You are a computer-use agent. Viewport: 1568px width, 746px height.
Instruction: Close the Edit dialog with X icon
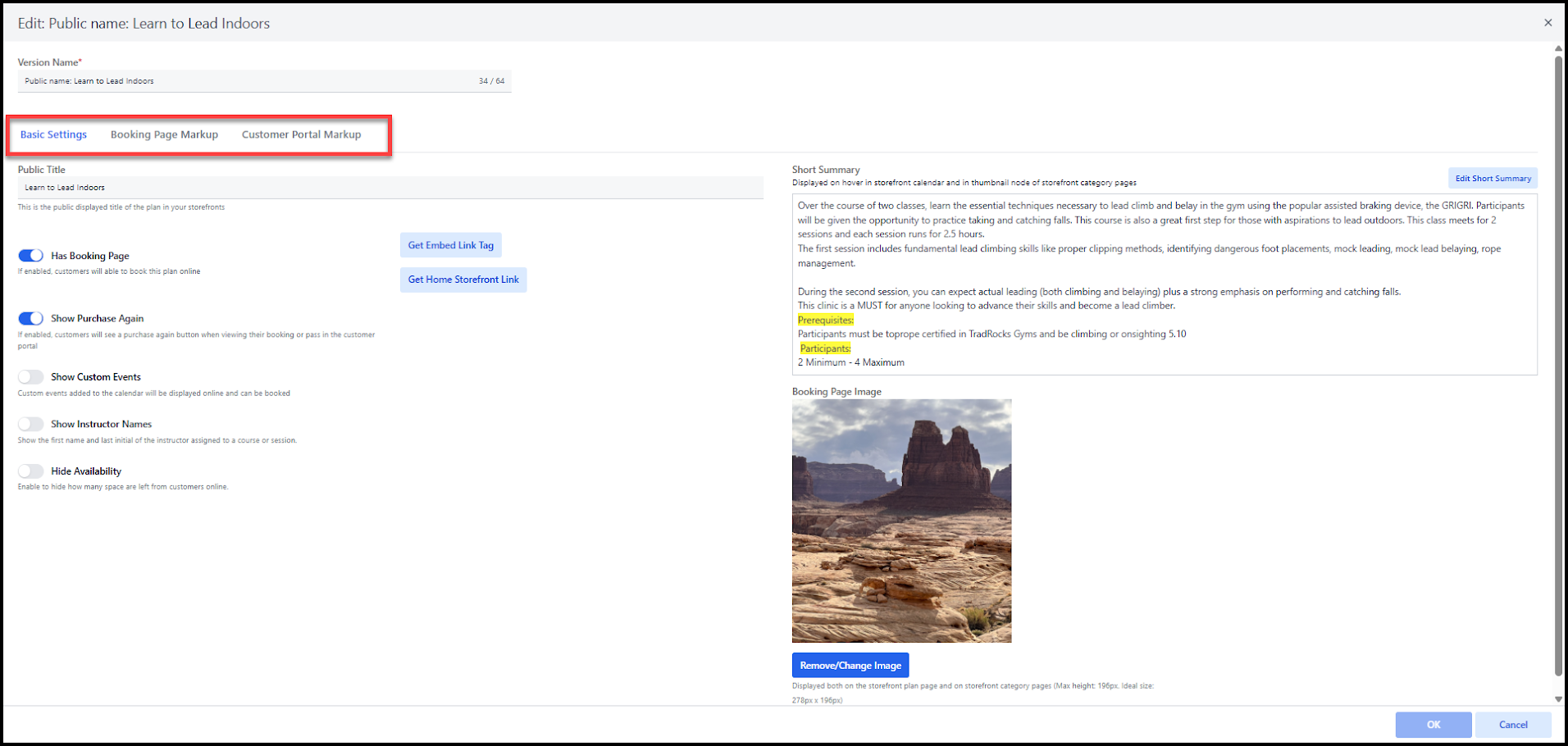click(1547, 23)
